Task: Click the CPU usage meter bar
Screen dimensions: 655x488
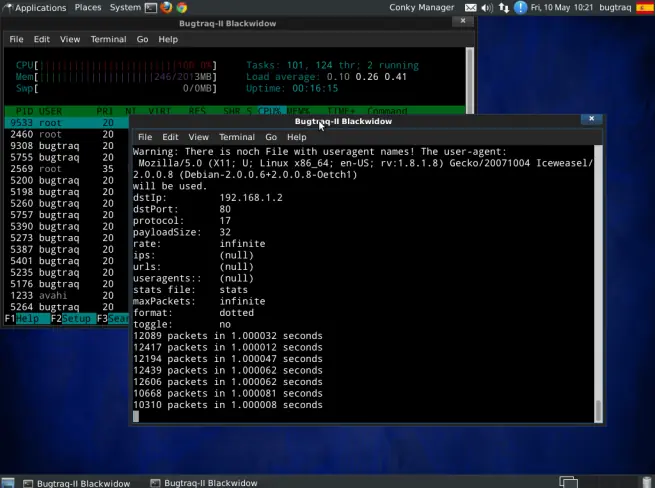Action: click(116, 65)
